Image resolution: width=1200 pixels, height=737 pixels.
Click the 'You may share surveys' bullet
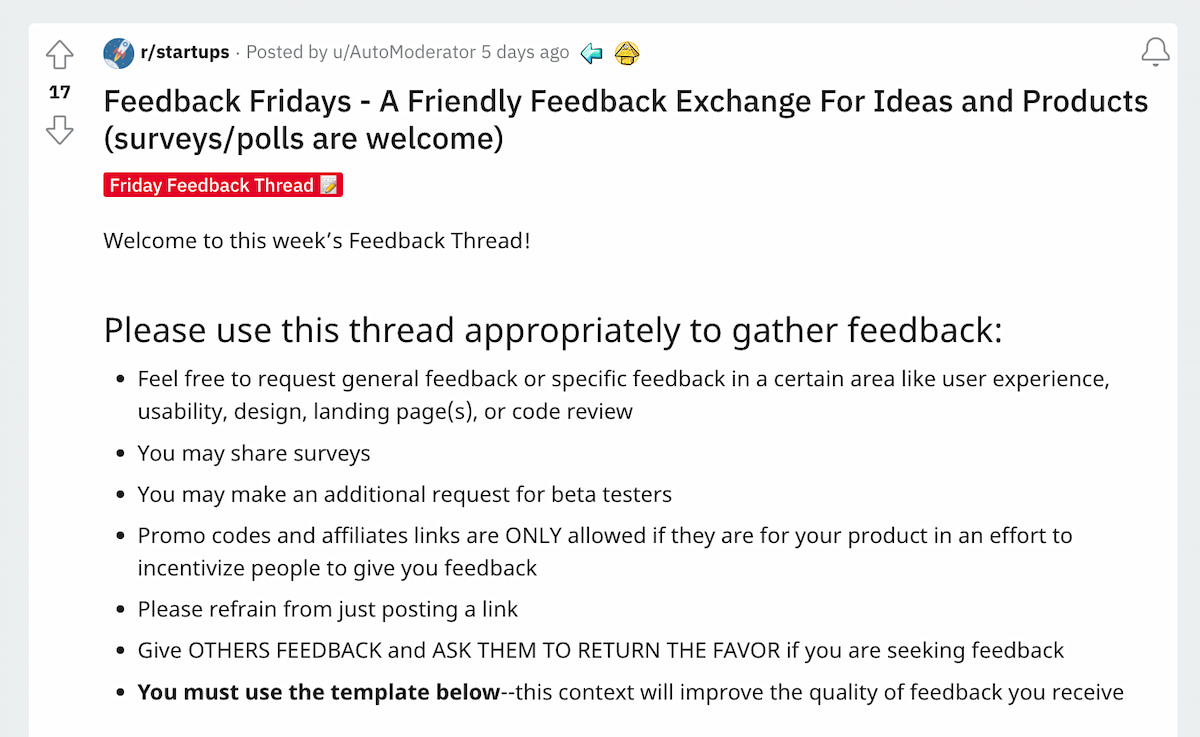254,453
